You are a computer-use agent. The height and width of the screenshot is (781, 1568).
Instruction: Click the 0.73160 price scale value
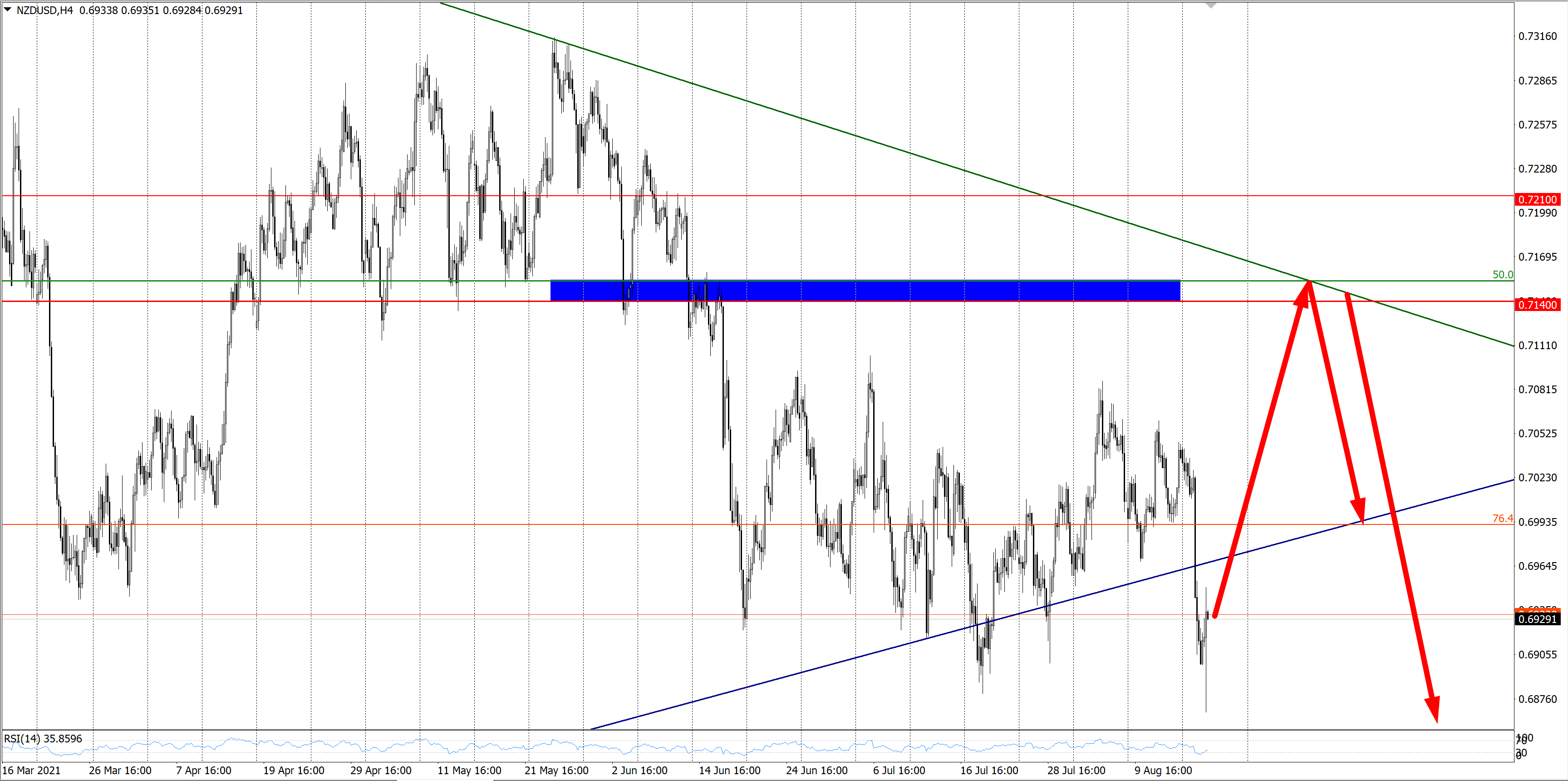(1537, 36)
